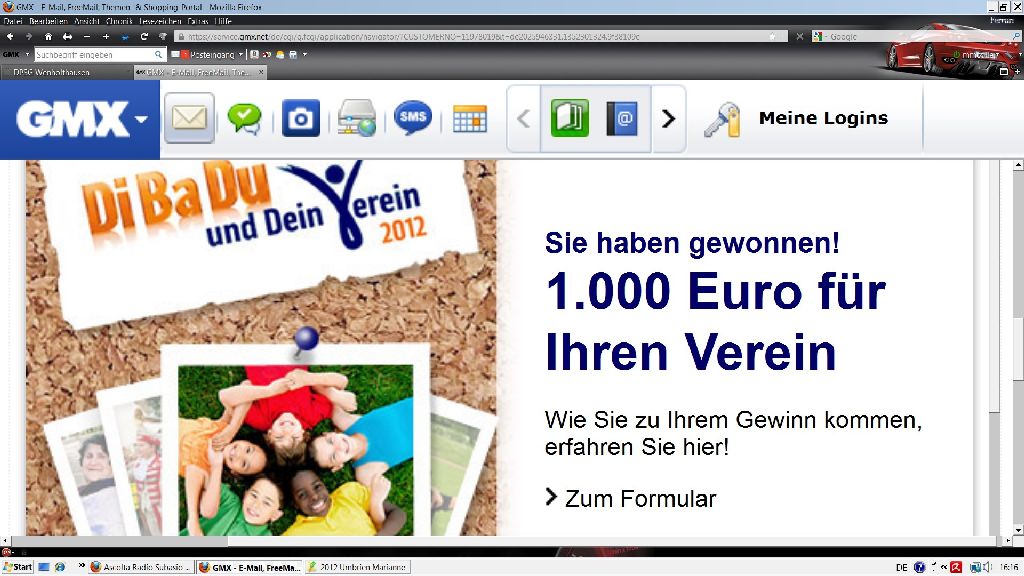Click the horizontal scrollbar thumb
The width and height of the screenshot is (1024, 576).
611,541
